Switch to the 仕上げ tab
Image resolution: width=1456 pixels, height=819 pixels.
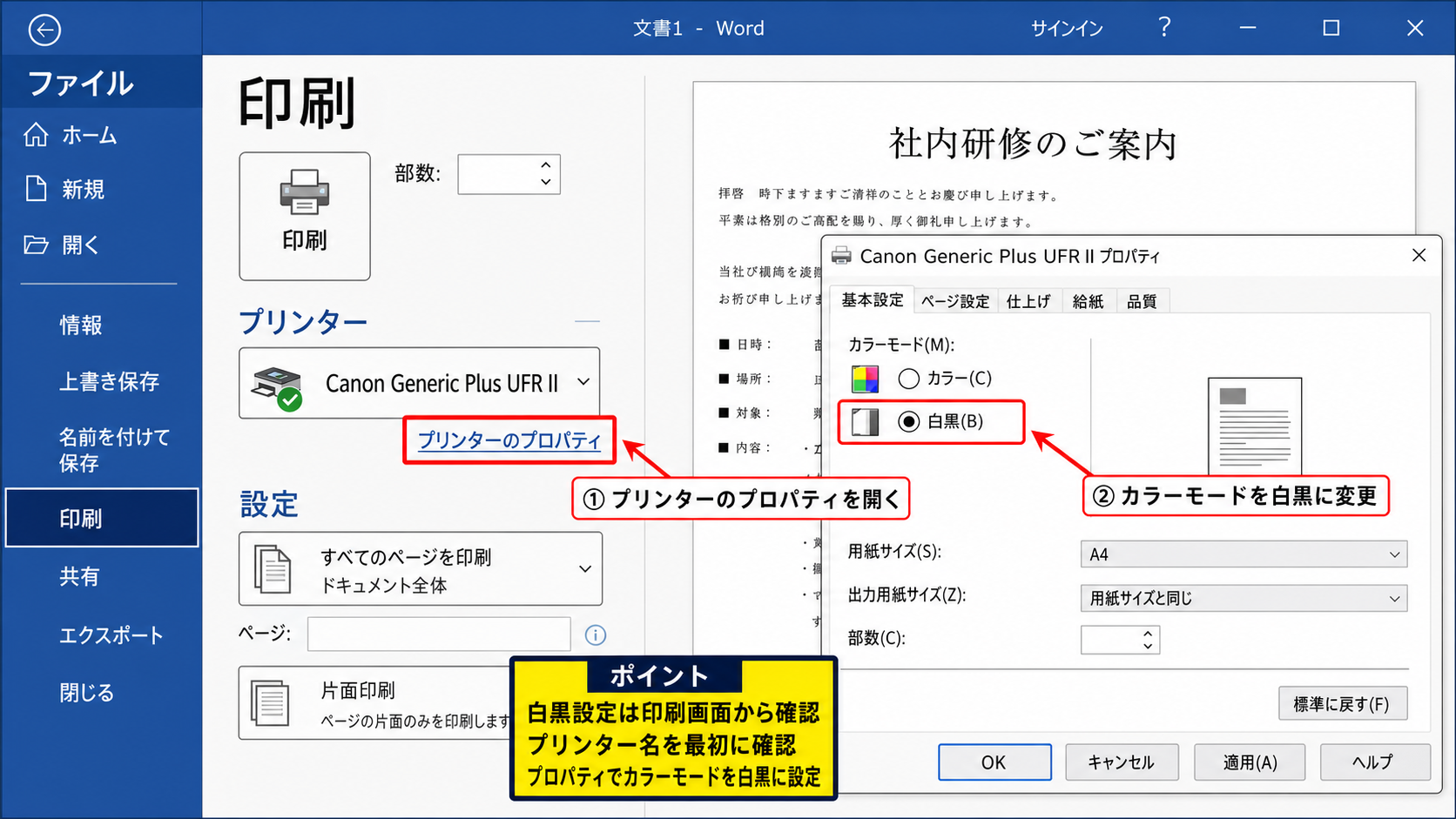(x=1028, y=301)
